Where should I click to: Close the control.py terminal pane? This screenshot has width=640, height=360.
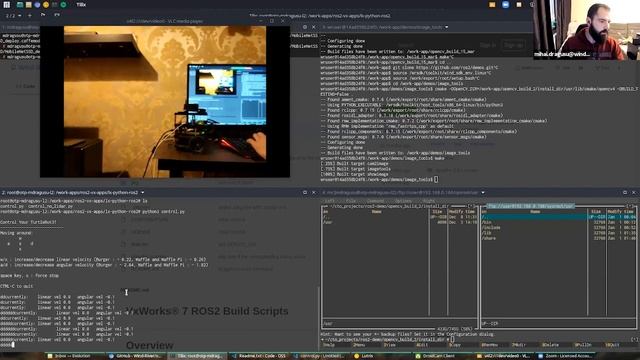tap(313, 192)
